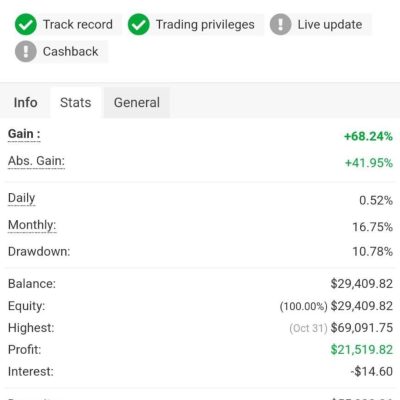Click the Cashback label
This screenshot has width=400, height=400.
pos(71,52)
